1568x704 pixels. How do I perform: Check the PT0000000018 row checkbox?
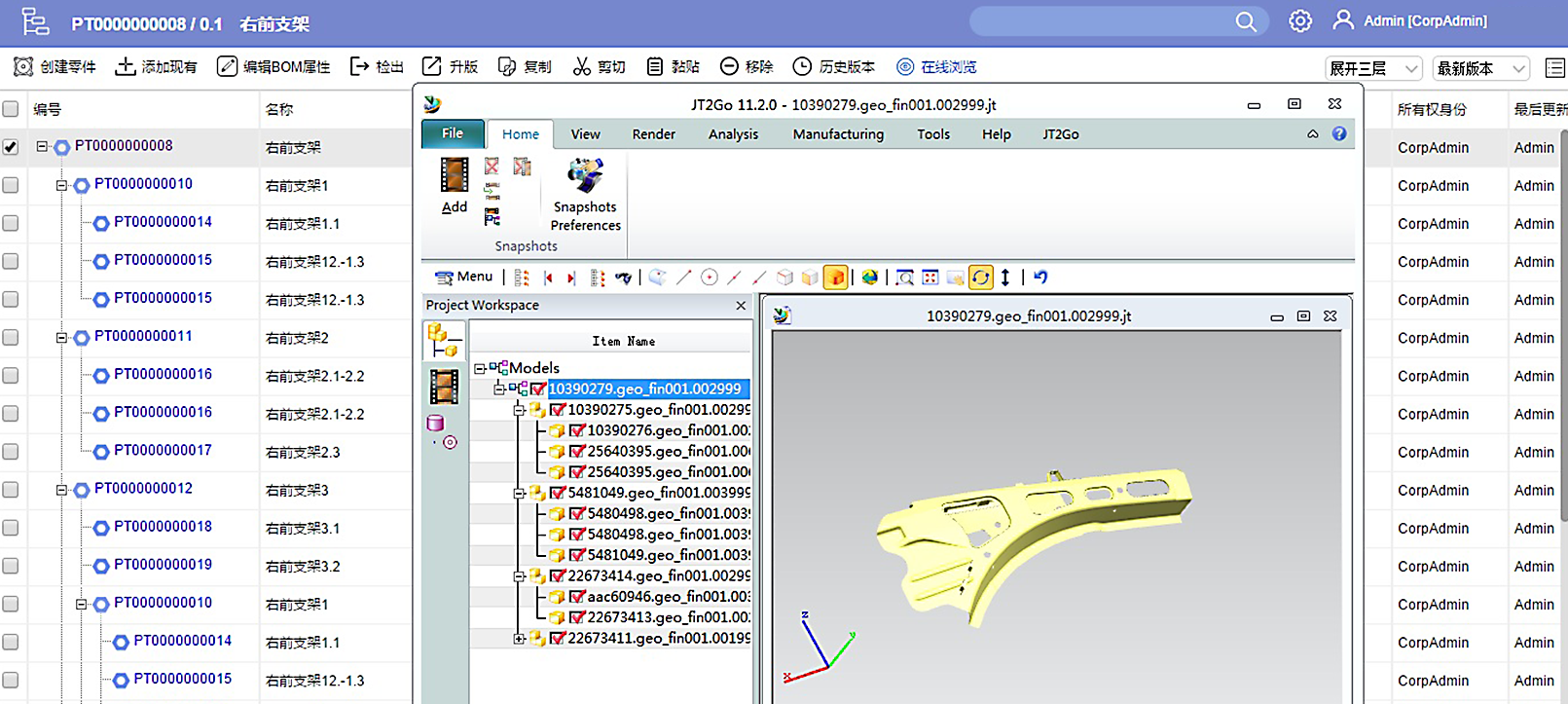click(11, 528)
